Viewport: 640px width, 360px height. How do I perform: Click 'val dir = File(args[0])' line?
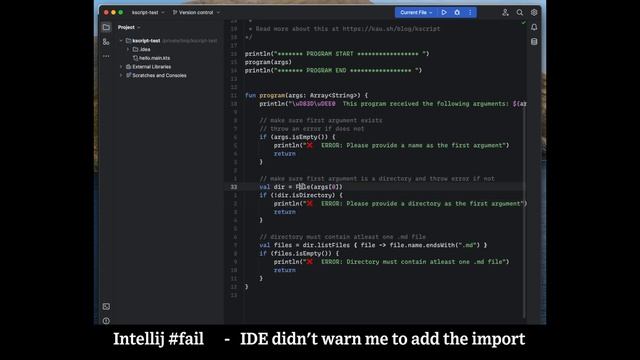click(x=301, y=187)
